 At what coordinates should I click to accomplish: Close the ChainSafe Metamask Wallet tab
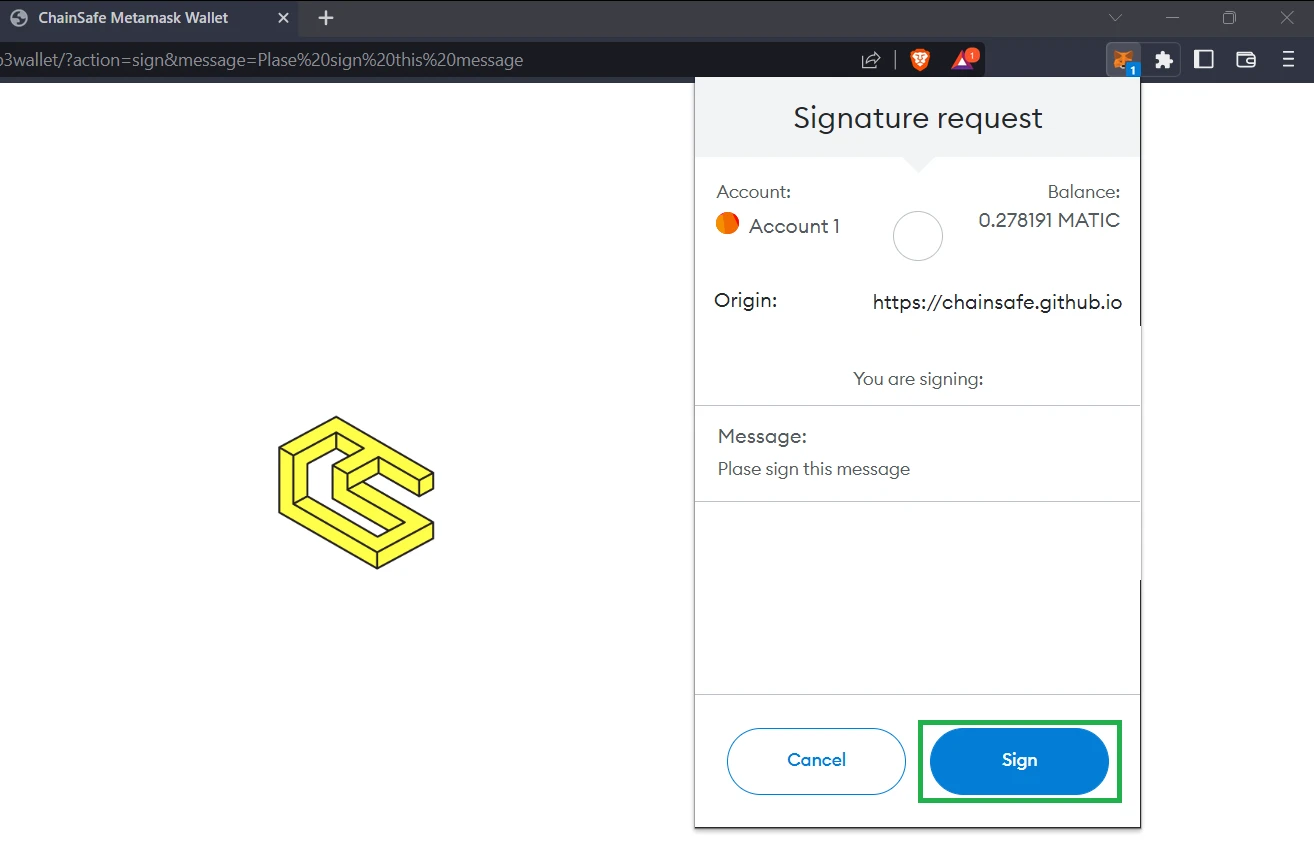pos(283,18)
